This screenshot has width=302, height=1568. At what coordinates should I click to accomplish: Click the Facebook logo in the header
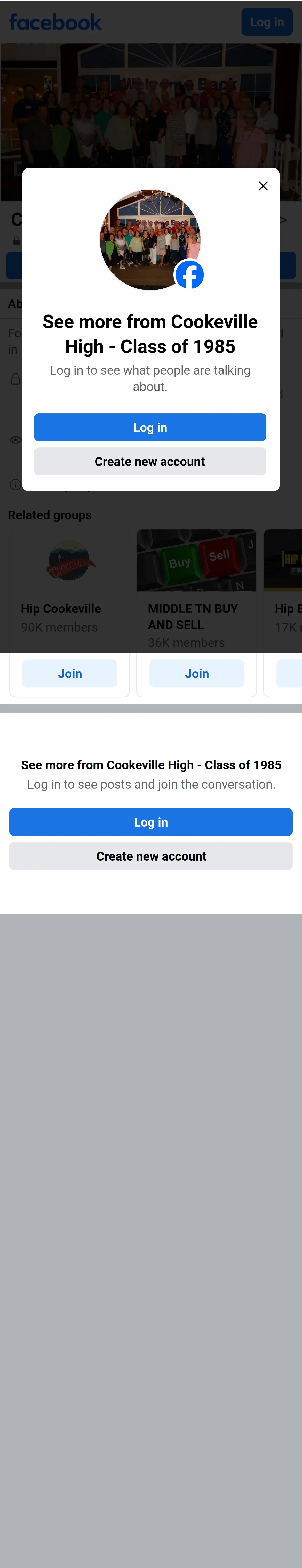click(x=55, y=22)
